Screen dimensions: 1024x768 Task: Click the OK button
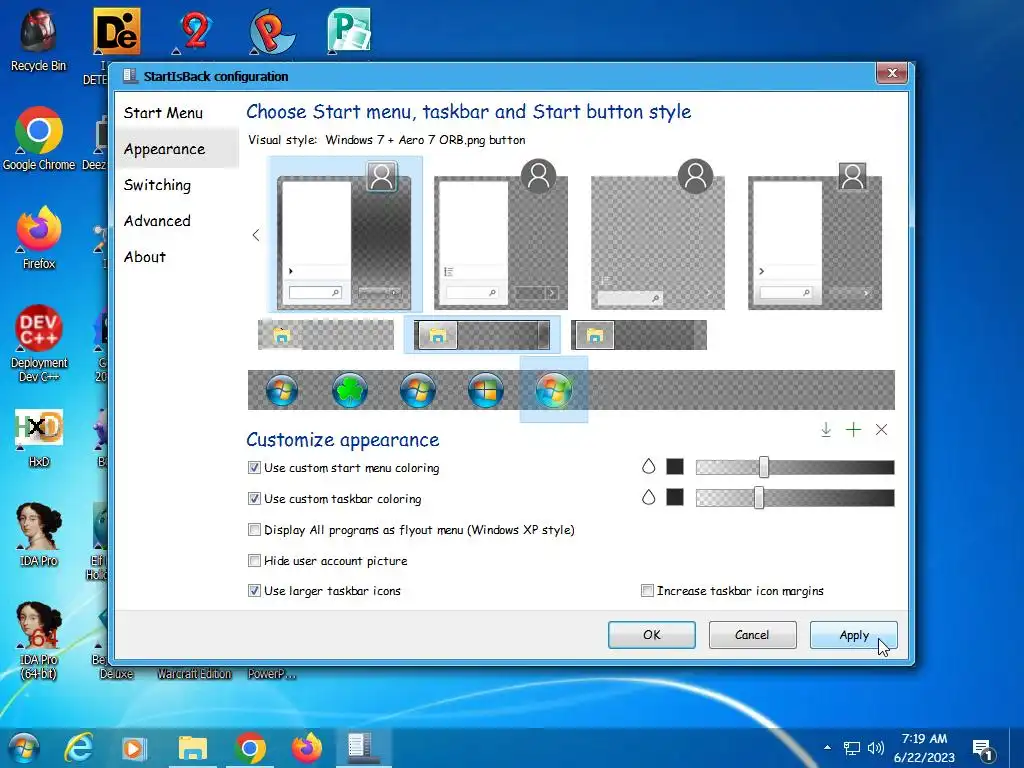pos(652,635)
